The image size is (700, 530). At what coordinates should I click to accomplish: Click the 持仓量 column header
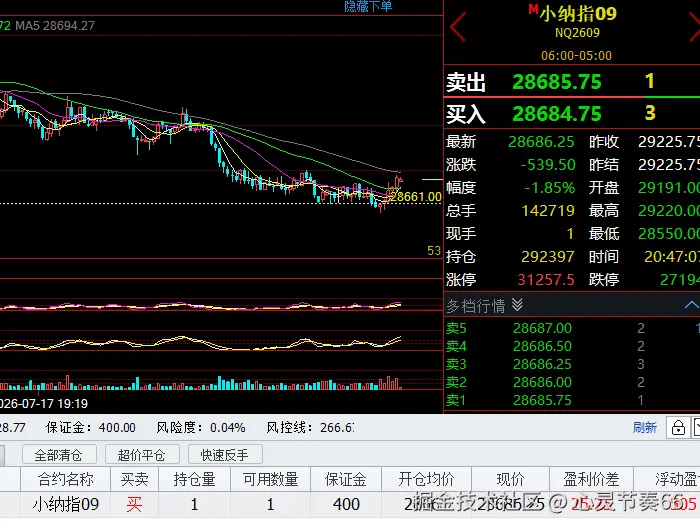(x=194, y=479)
